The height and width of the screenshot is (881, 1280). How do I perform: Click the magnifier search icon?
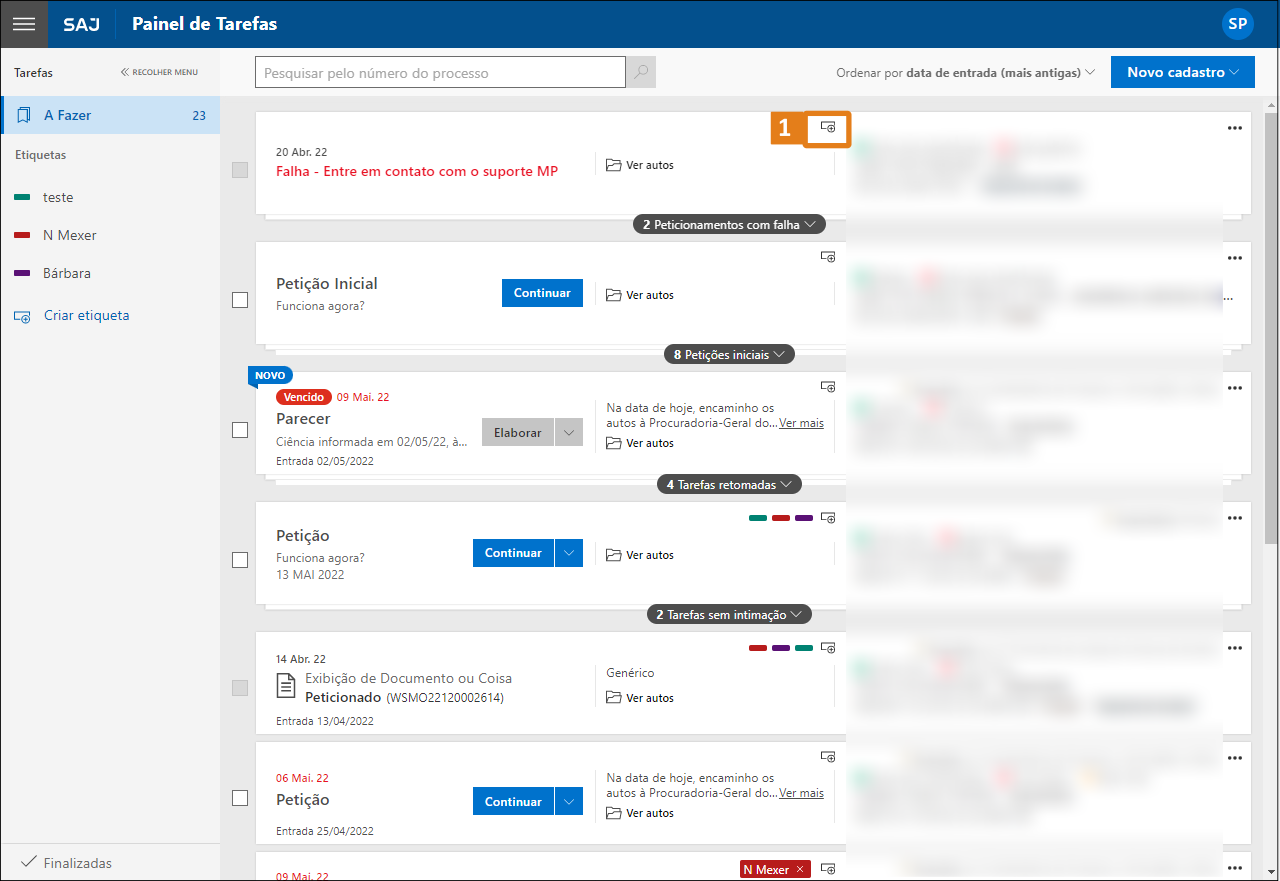[641, 73]
